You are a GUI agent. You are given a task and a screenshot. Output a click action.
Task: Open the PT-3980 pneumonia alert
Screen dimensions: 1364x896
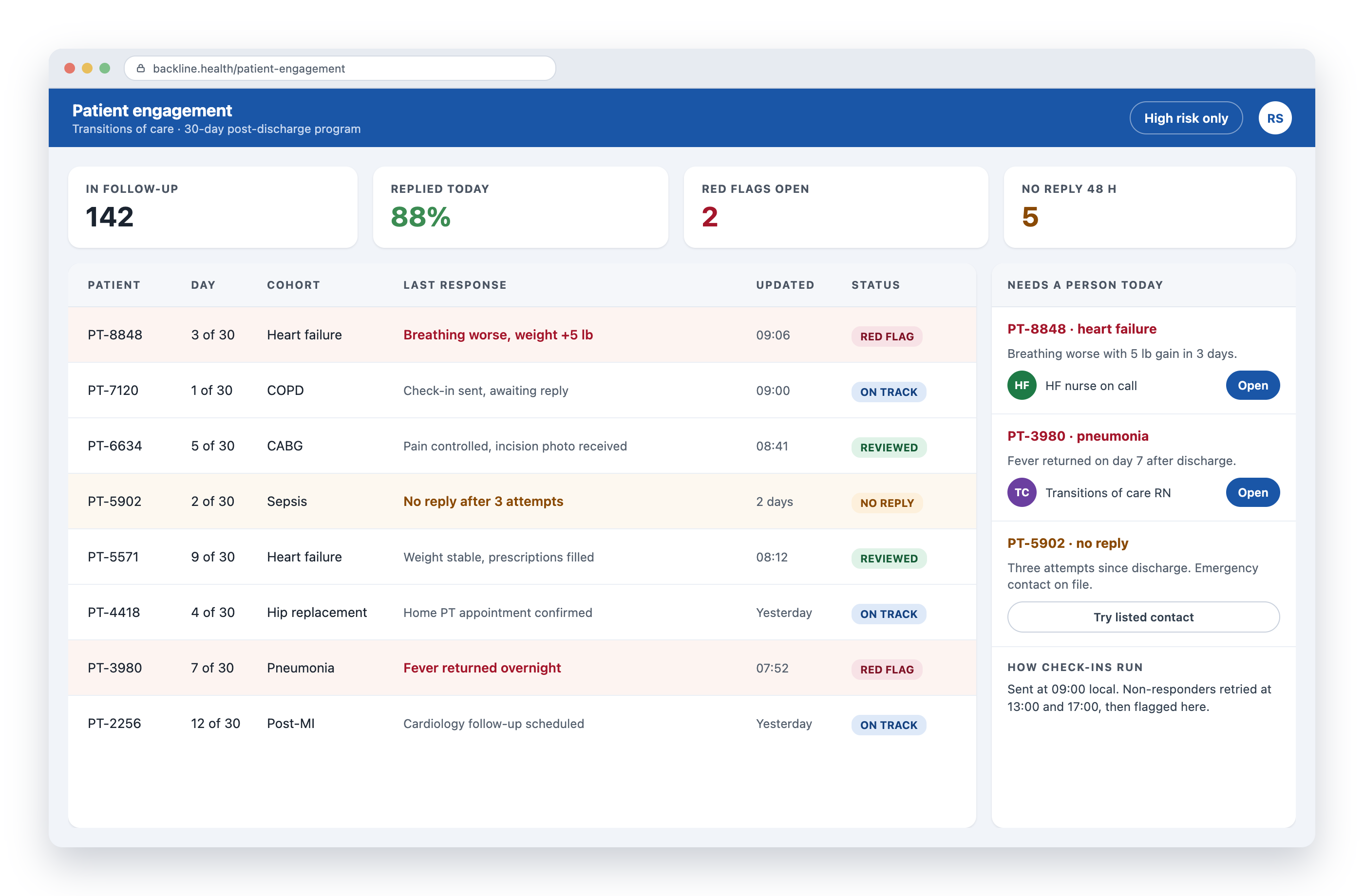click(1252, 493)
